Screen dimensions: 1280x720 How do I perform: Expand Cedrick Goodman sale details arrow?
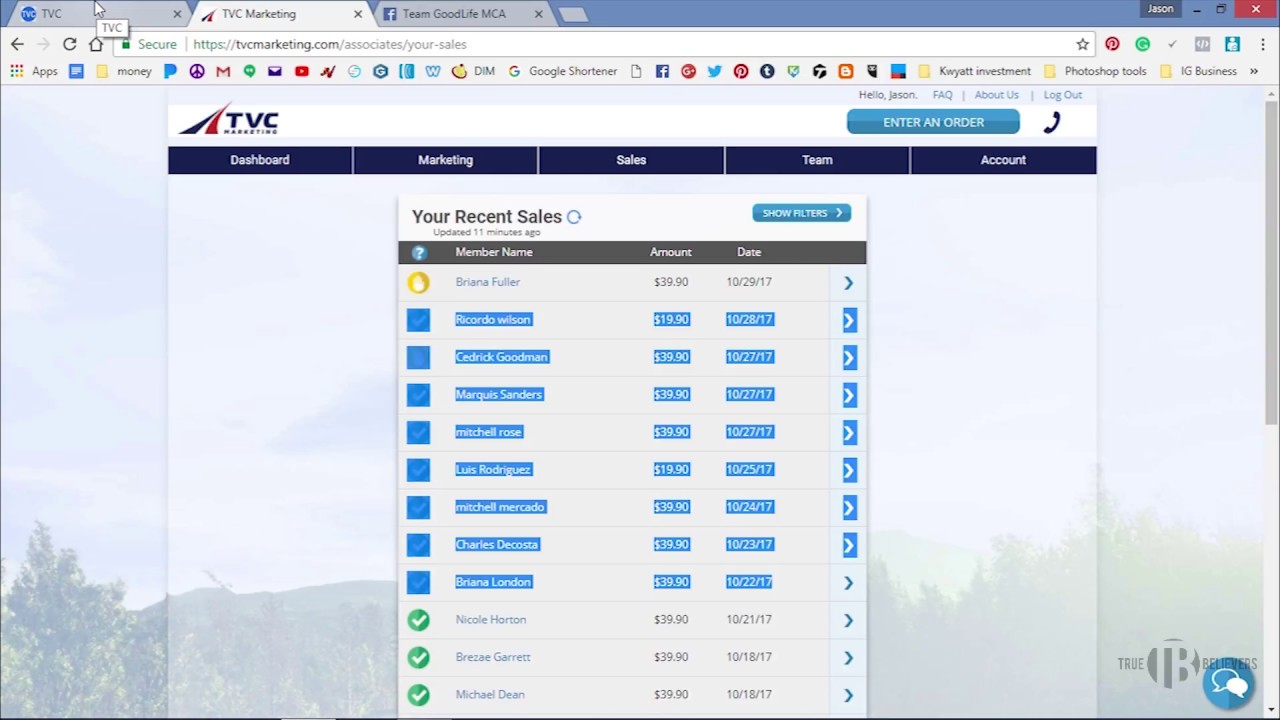848,358
